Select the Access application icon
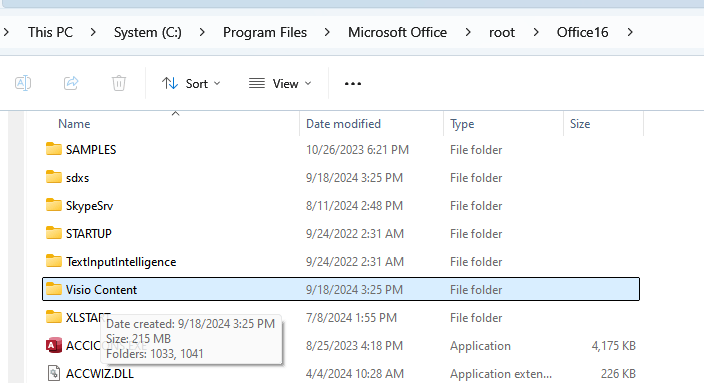 pyautogui.click(x=53, y=345)
